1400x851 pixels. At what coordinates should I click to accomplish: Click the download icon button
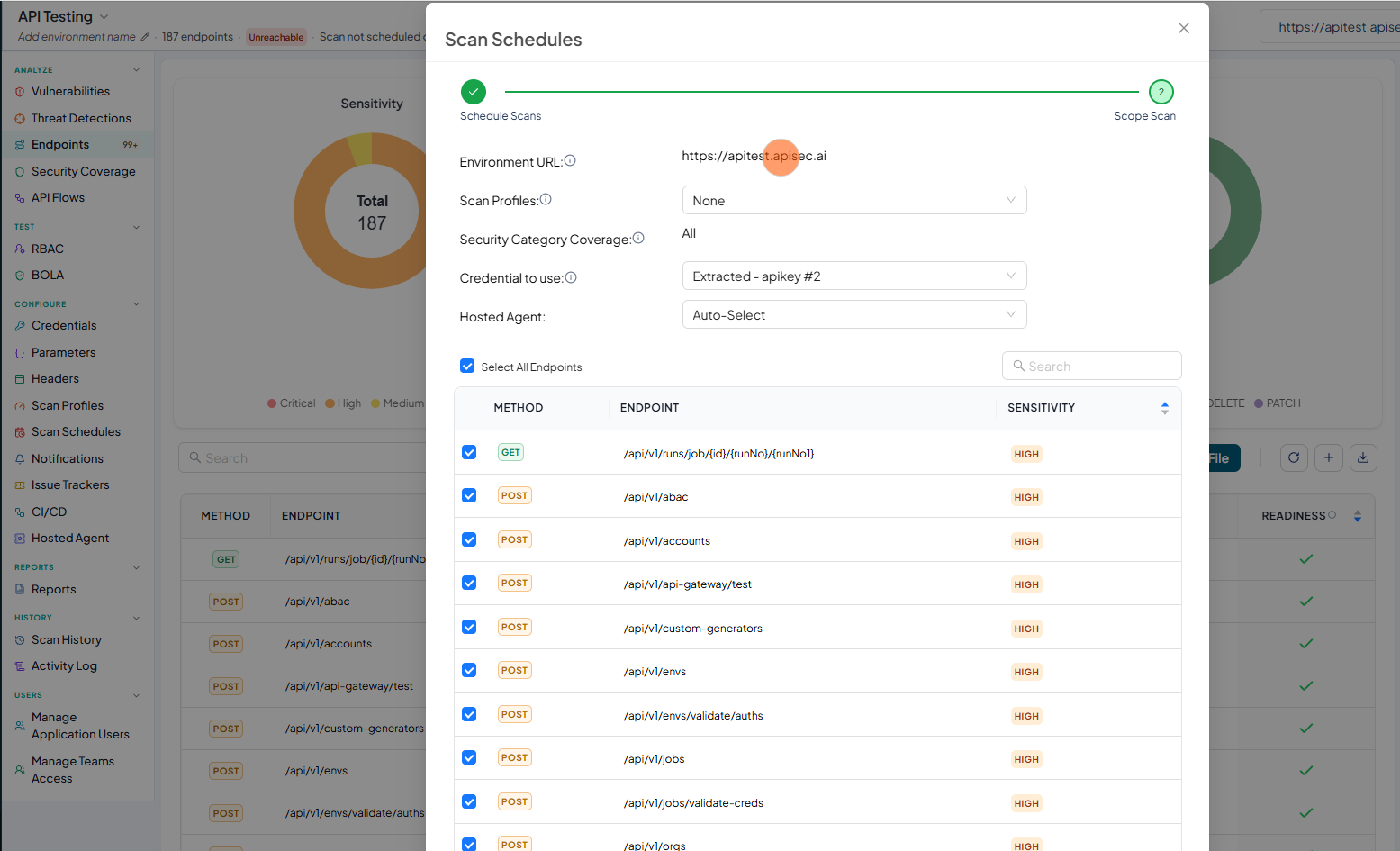(x=1363, y=457)
